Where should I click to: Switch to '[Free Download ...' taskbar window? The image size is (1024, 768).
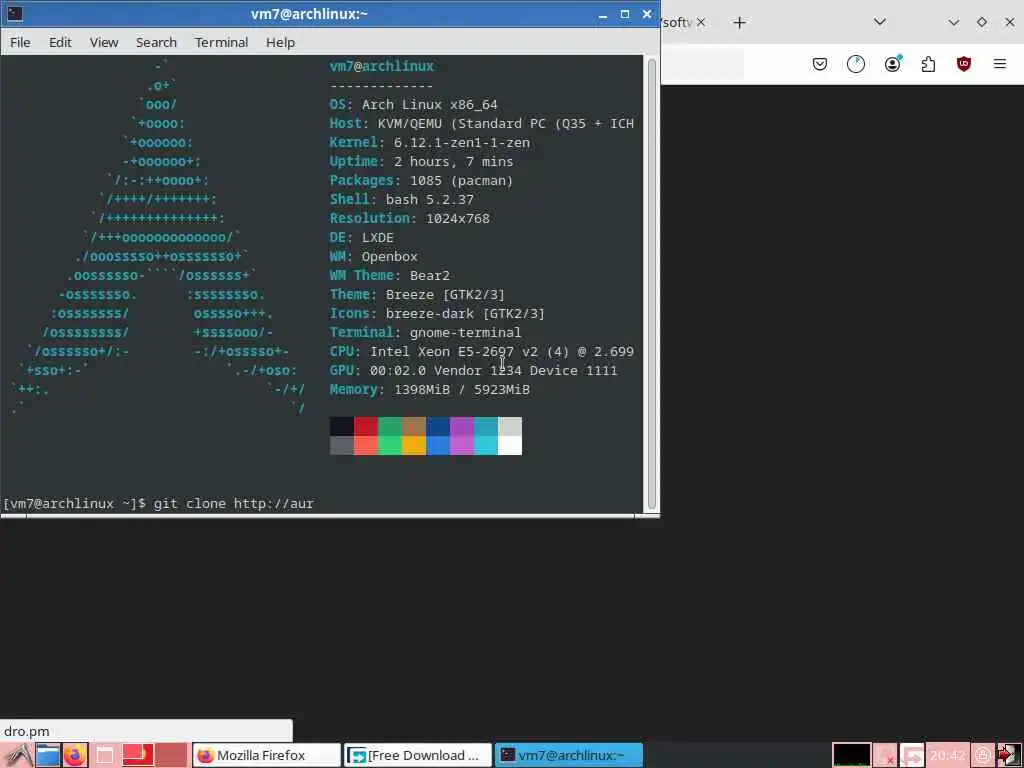[418, 755]
